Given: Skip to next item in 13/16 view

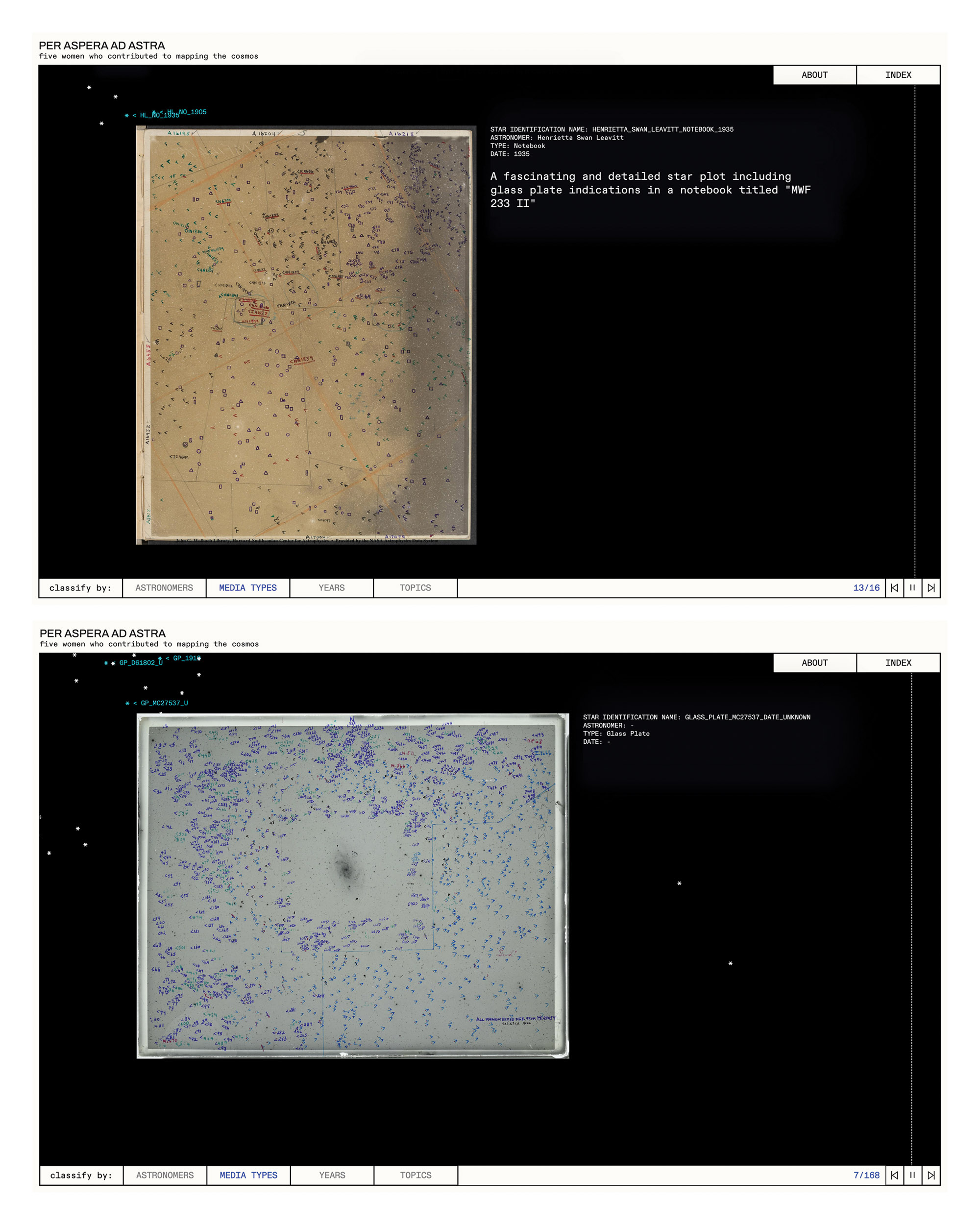Looking at the screenshot, I should 931,588.
